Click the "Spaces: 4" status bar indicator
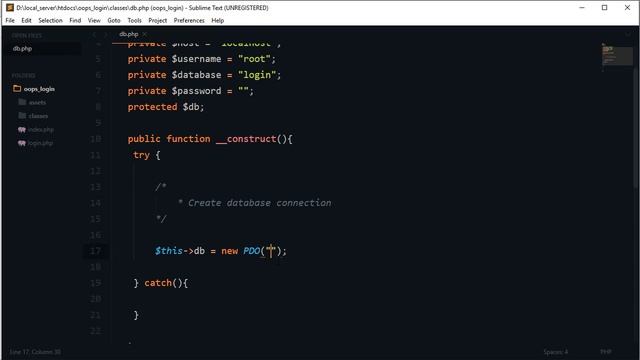 click(556, 352)
